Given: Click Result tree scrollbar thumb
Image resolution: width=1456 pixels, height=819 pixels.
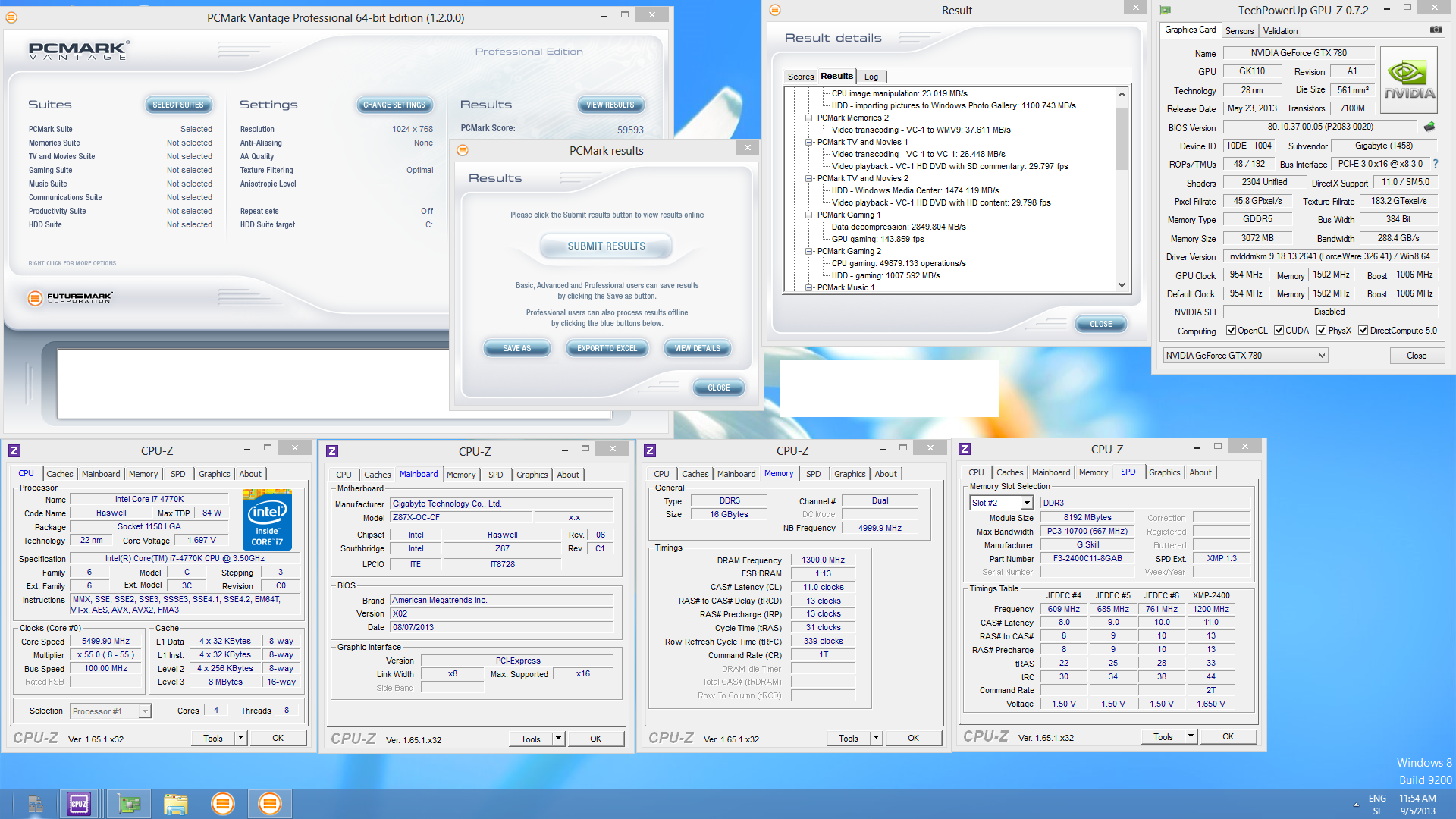Looking at the screenshot, I should coord(1122,139).
